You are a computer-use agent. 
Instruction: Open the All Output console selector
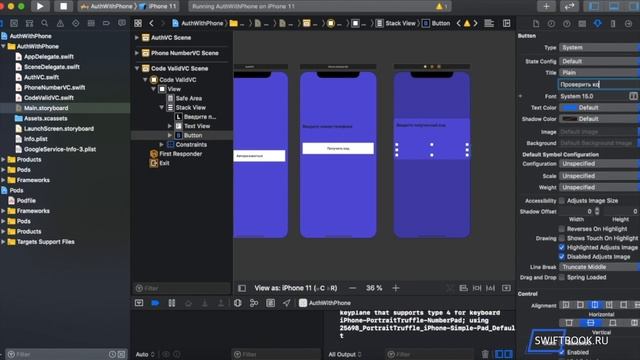click(x=345, y=354)
